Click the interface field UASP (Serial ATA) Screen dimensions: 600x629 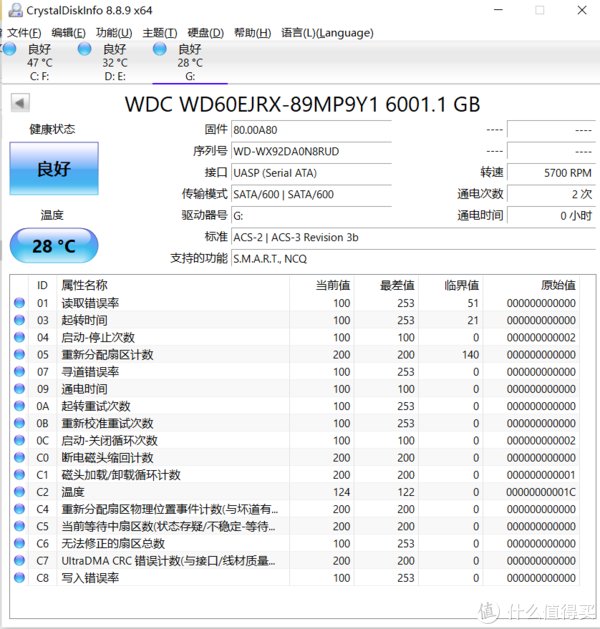pos(312,173)
